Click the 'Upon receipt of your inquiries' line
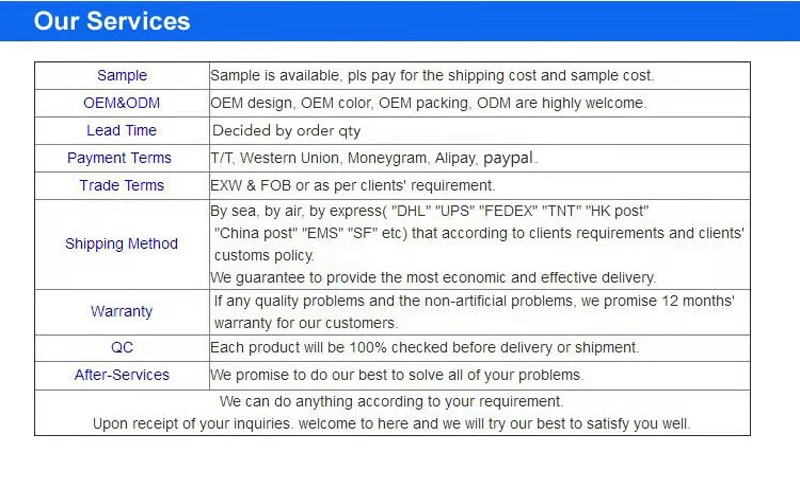Image resolution: width=800 pixels, height=486 pixels. pos(391,424)
